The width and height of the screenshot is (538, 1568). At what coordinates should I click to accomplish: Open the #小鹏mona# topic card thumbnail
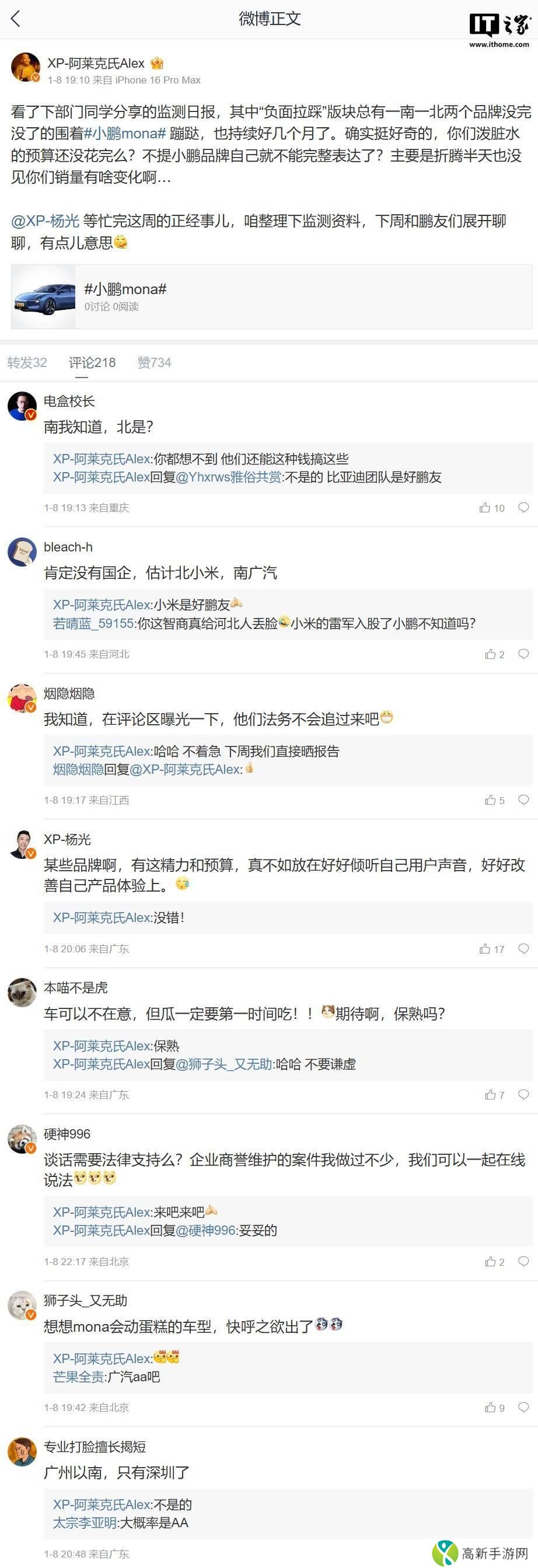tap(44, 298)
